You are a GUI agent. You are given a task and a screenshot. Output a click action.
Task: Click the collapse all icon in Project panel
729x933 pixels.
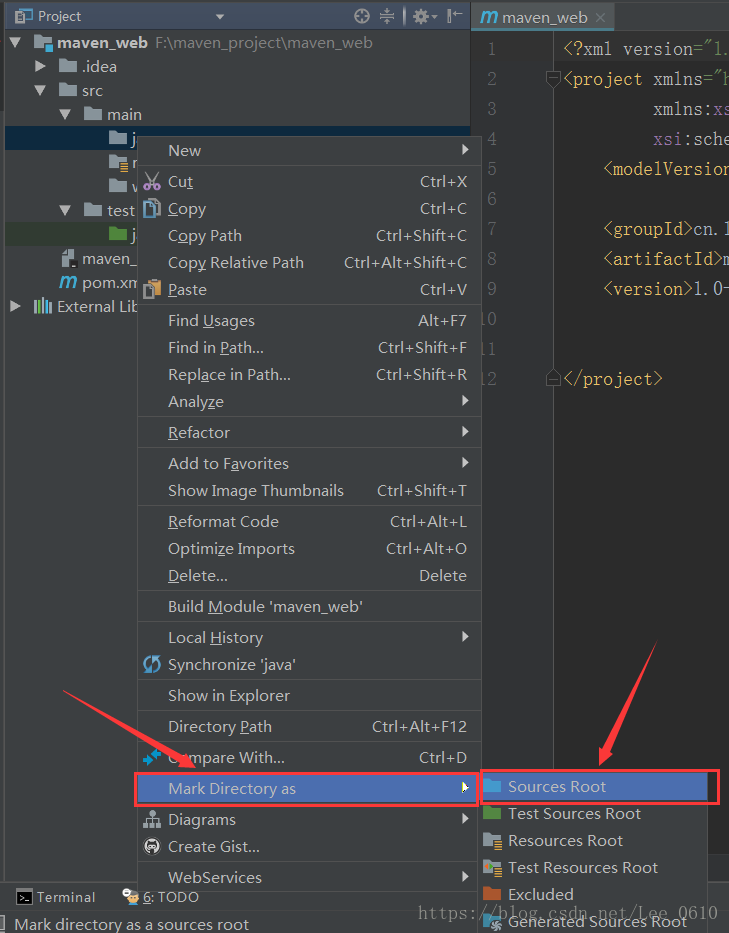[387, 16]
